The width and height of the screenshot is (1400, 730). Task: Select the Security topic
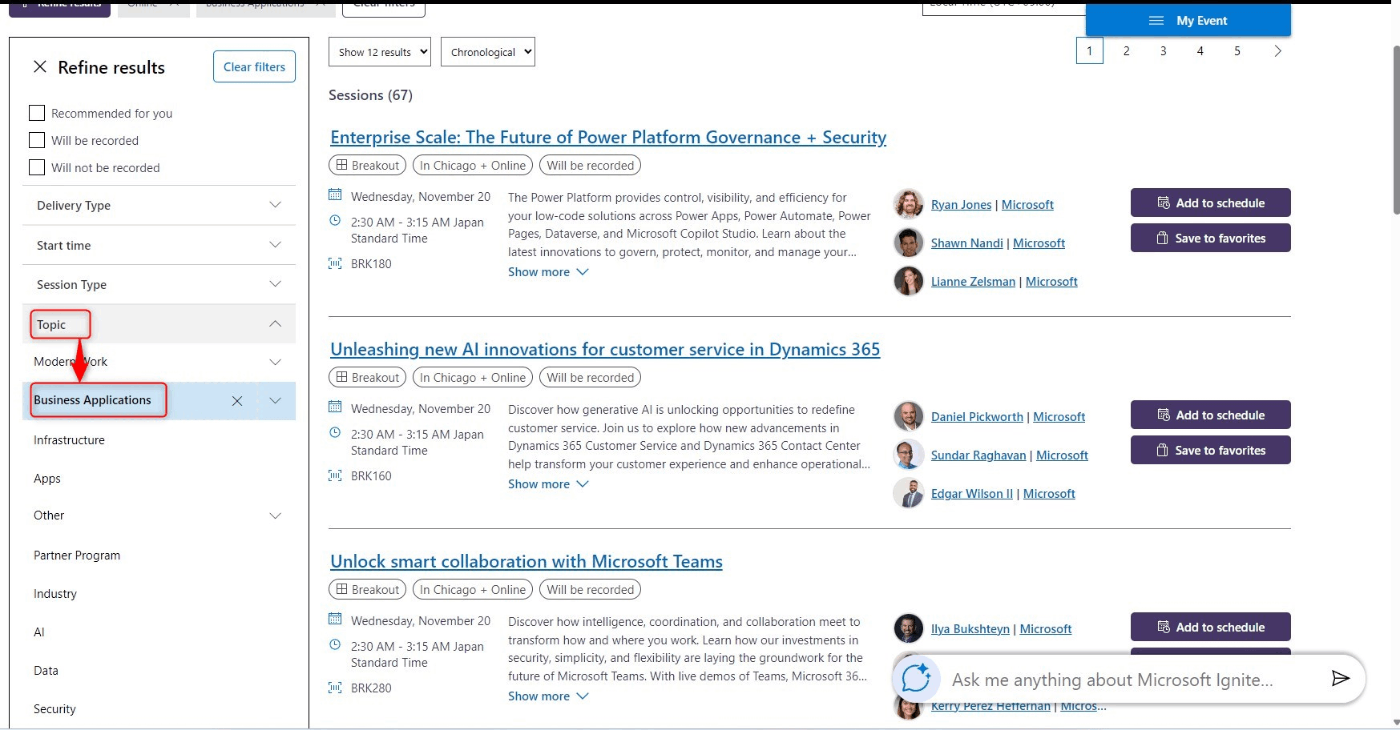click(54, 709)
